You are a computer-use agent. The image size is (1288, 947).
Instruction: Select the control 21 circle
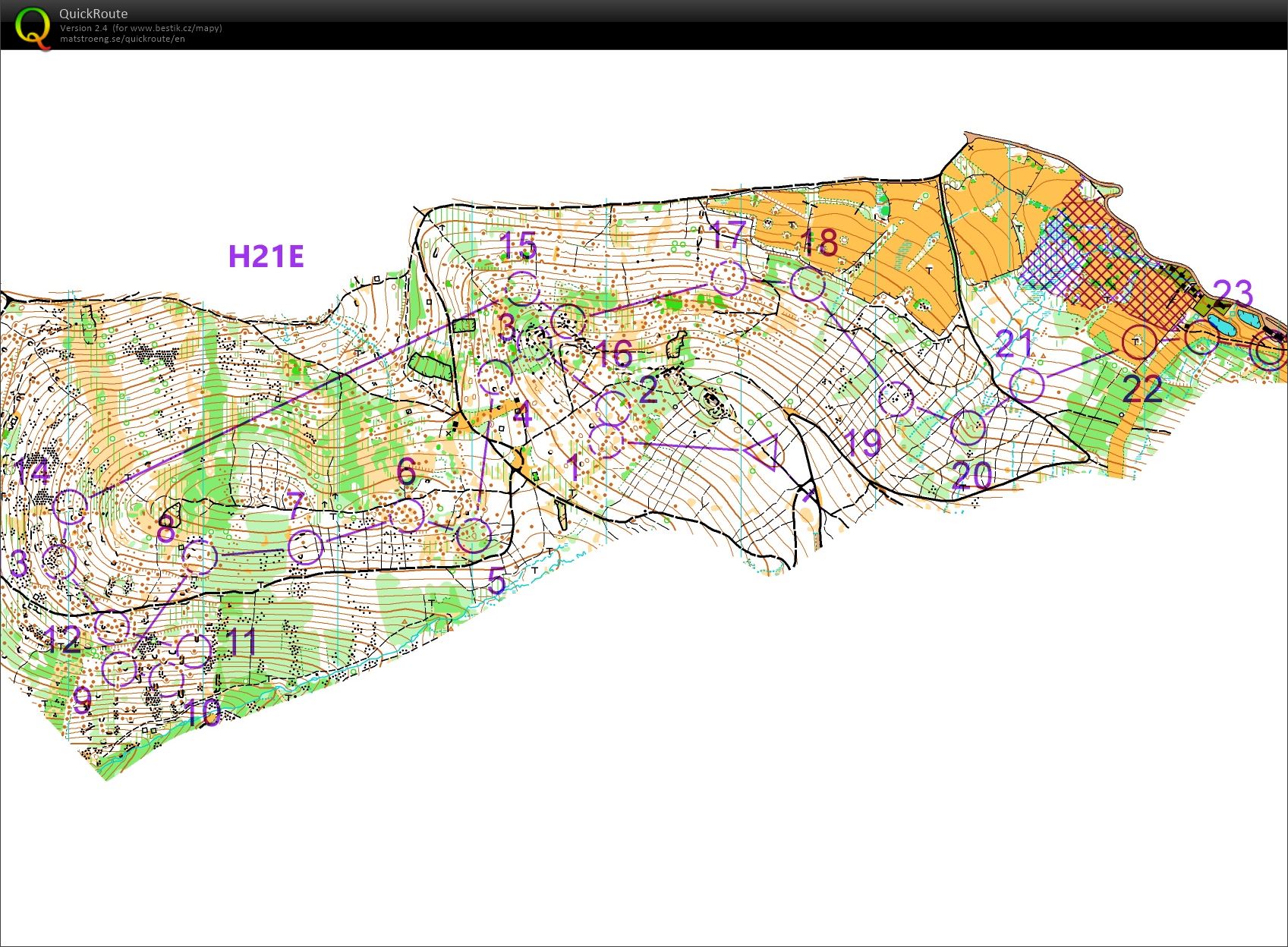(1028, 384)
